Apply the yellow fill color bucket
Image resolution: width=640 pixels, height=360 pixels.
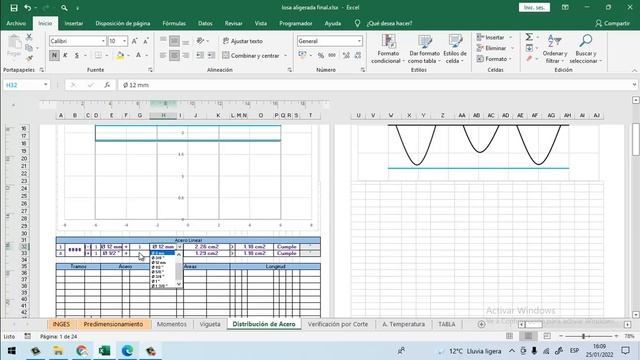(x=120, y=55)
